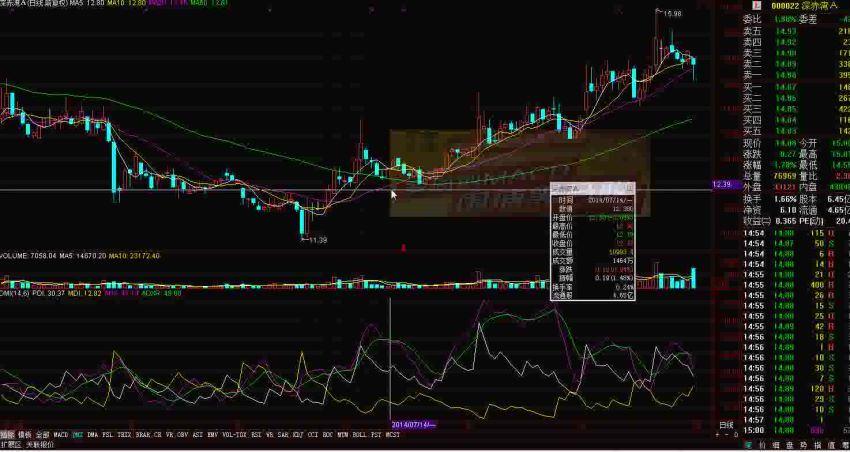
Task: Click the 买二 order book row
Action: [x=796, y=98]
